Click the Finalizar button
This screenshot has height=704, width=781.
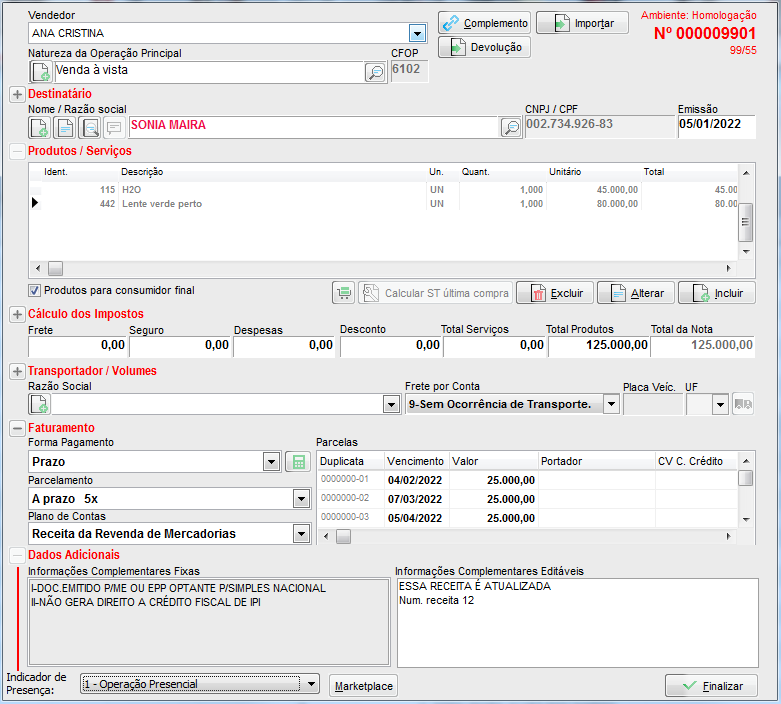click(711, 686)
